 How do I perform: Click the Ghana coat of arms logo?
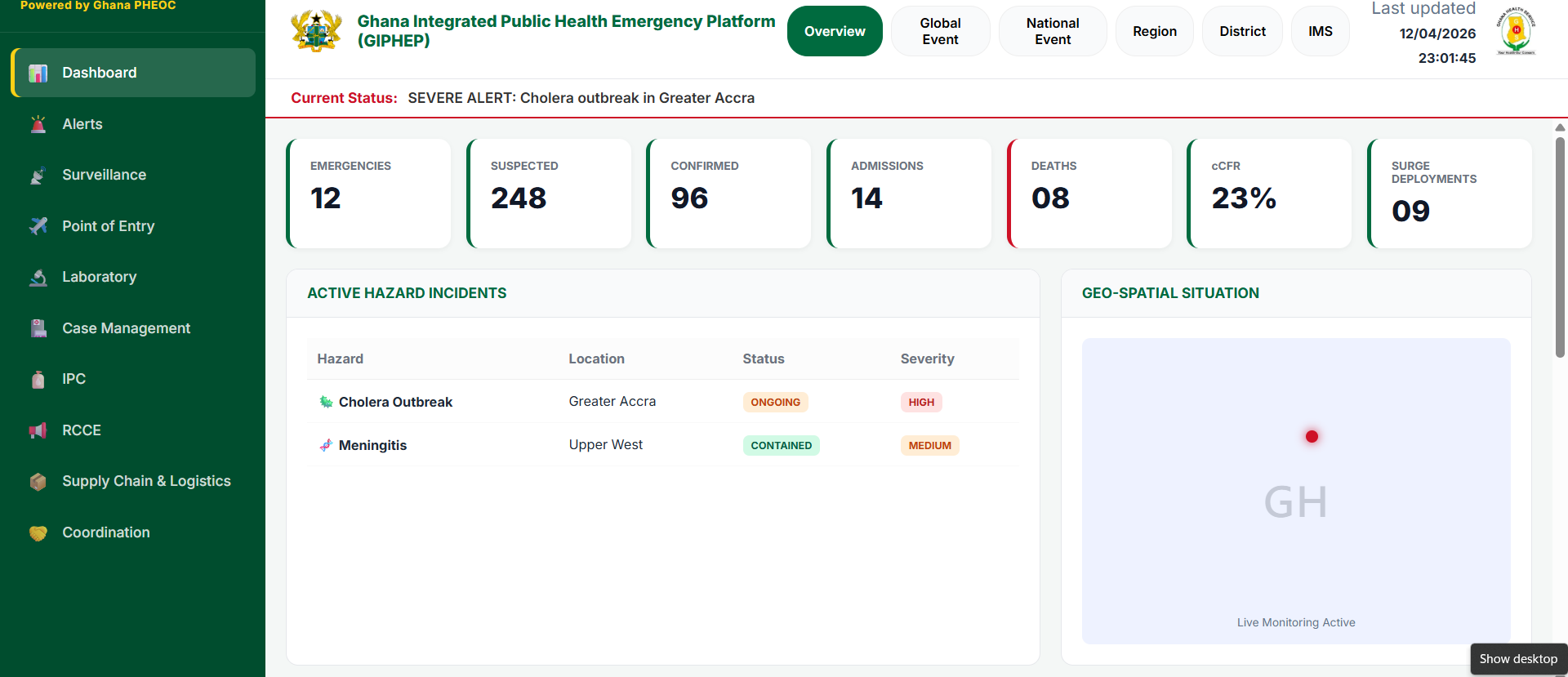point(316,31)
